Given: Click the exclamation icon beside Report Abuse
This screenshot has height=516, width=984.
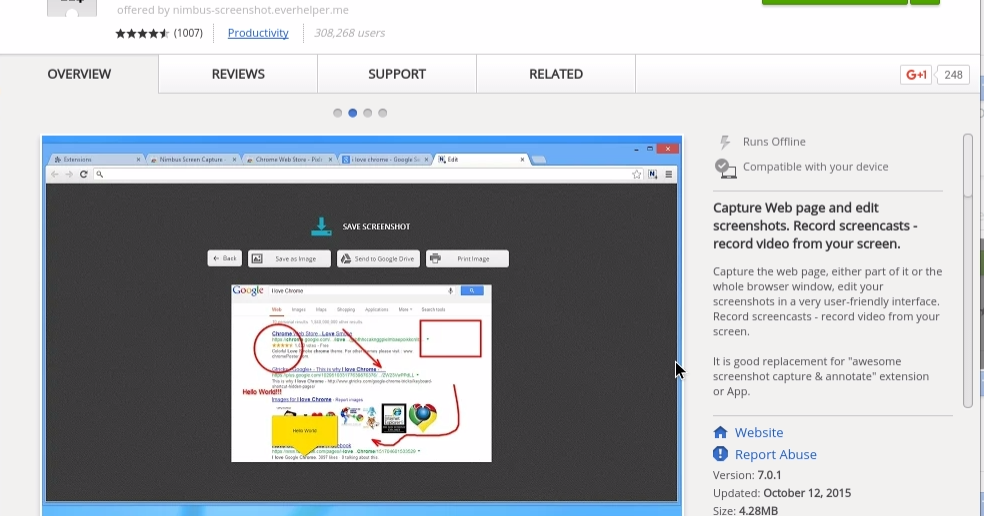Looking at the screenshot, I should (x=720, y=454).
